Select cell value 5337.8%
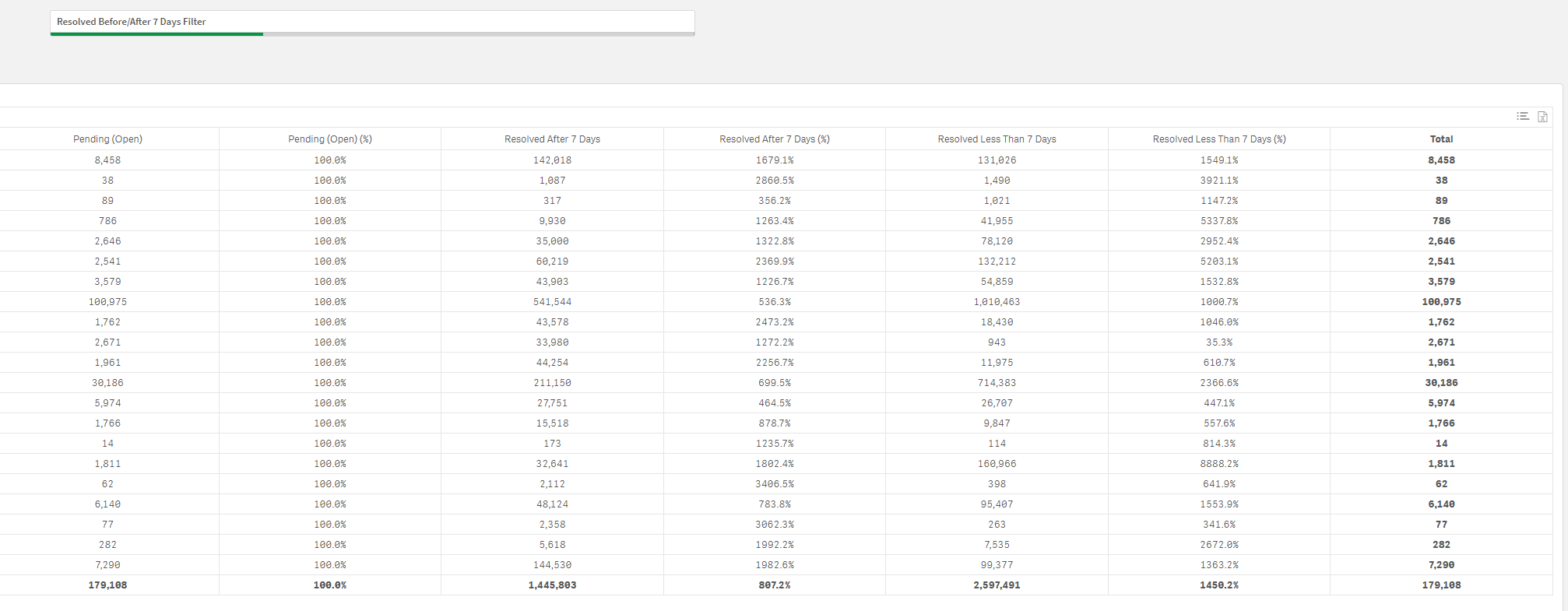Image resolution: width=1568 pixels, height=611 pixels. click(x=1219, y=221)
